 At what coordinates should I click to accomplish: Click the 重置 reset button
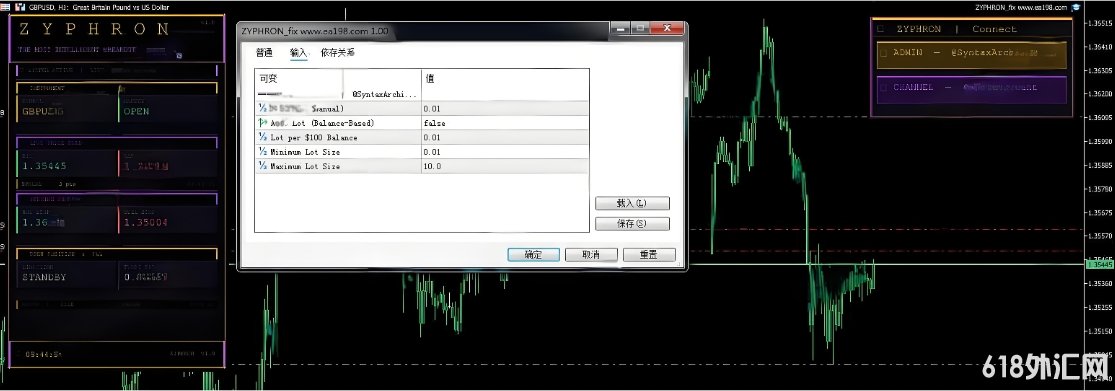649,255
